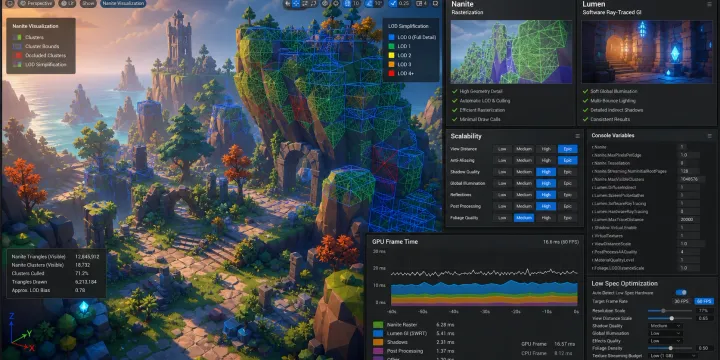Click the LOD 4+ red swatch

click(391, 73)
